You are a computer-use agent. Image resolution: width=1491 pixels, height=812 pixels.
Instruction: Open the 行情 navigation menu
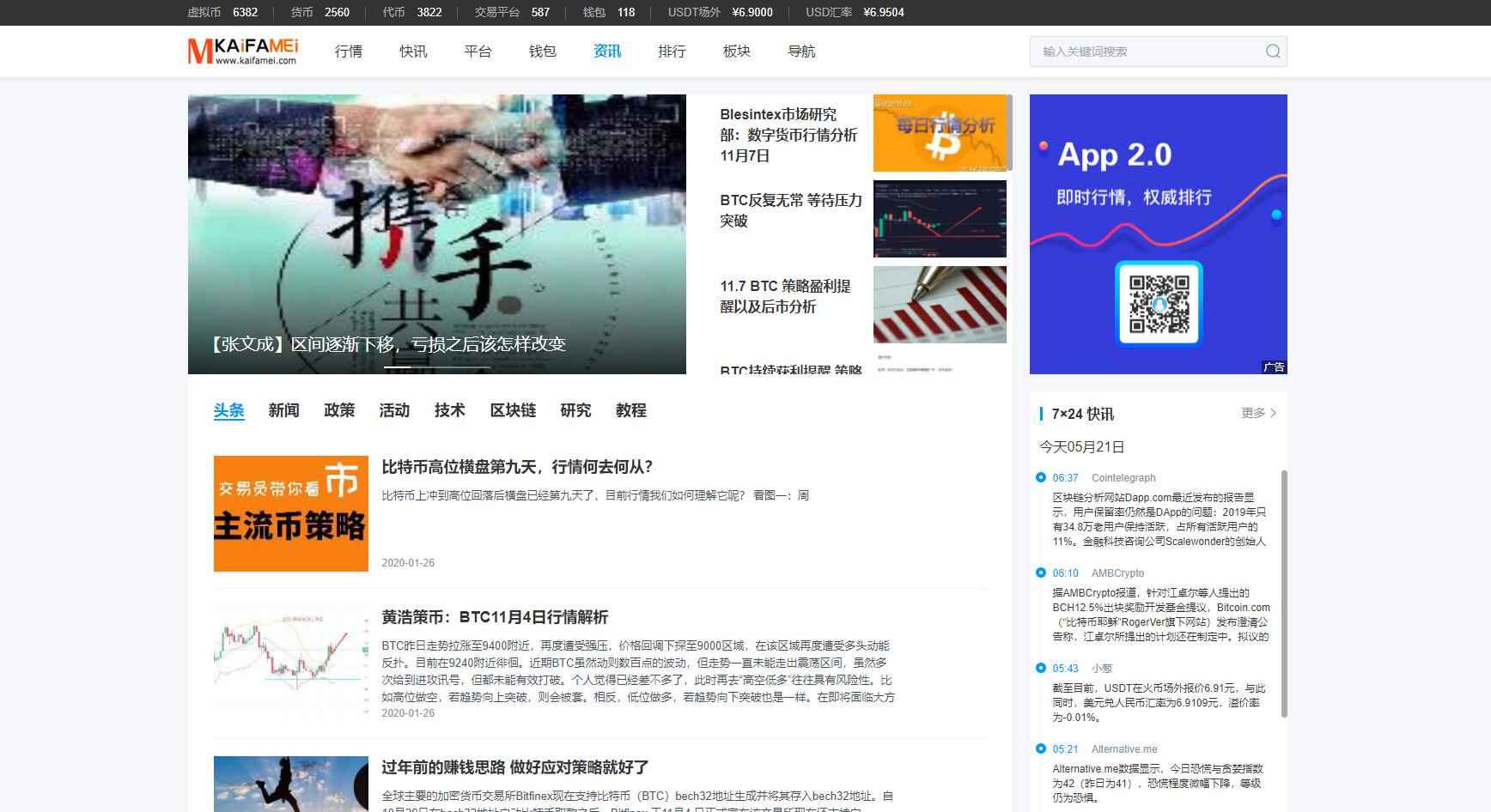(348, 52)
